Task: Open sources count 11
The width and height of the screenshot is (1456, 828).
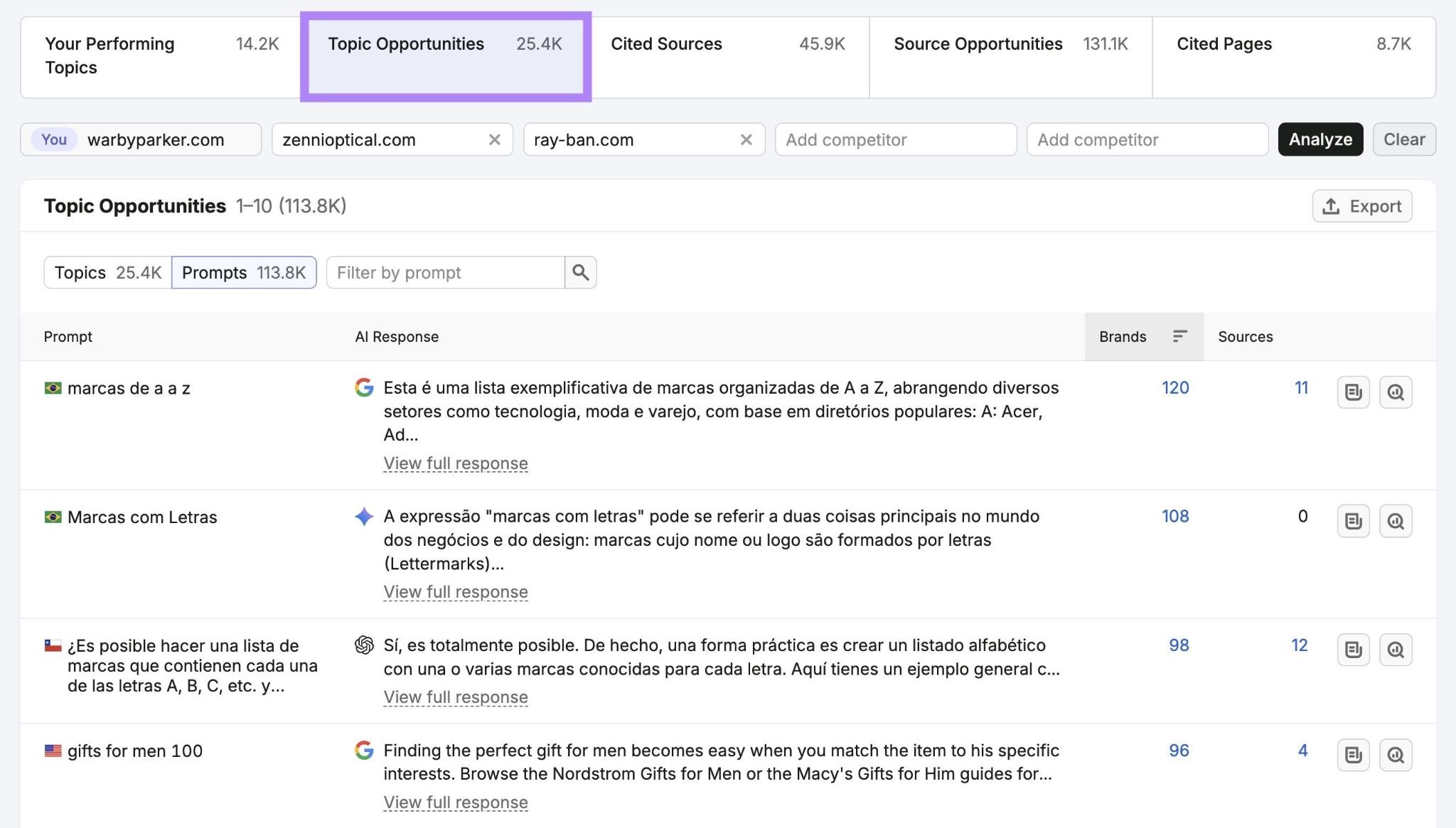Action: pos(1301,388)
